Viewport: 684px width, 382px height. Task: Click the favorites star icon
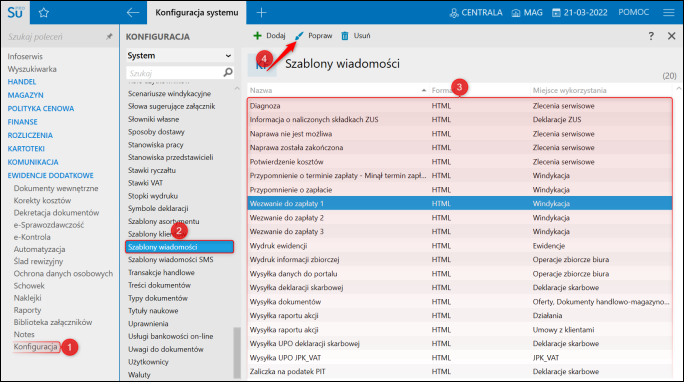click(43, 13)
